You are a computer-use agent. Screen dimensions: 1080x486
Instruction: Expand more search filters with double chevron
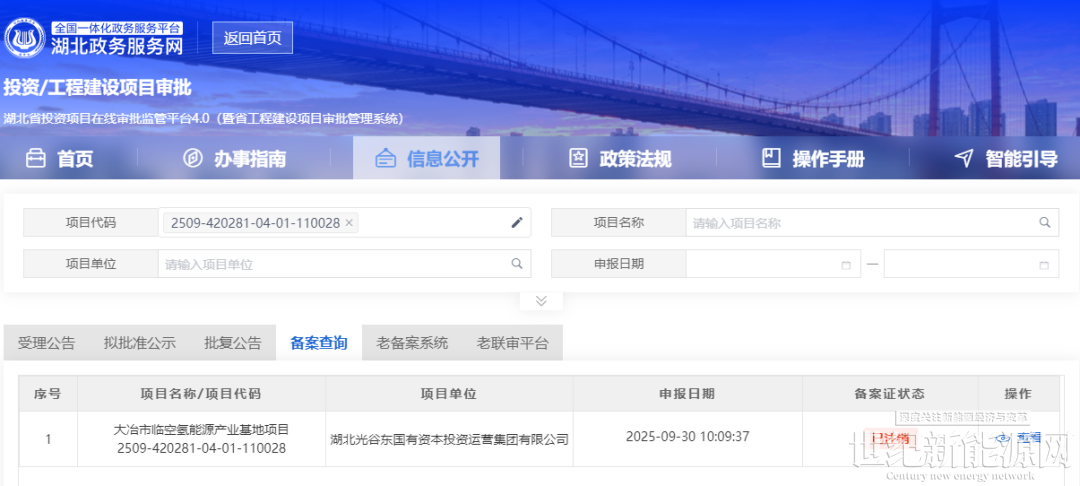(541, 301)
